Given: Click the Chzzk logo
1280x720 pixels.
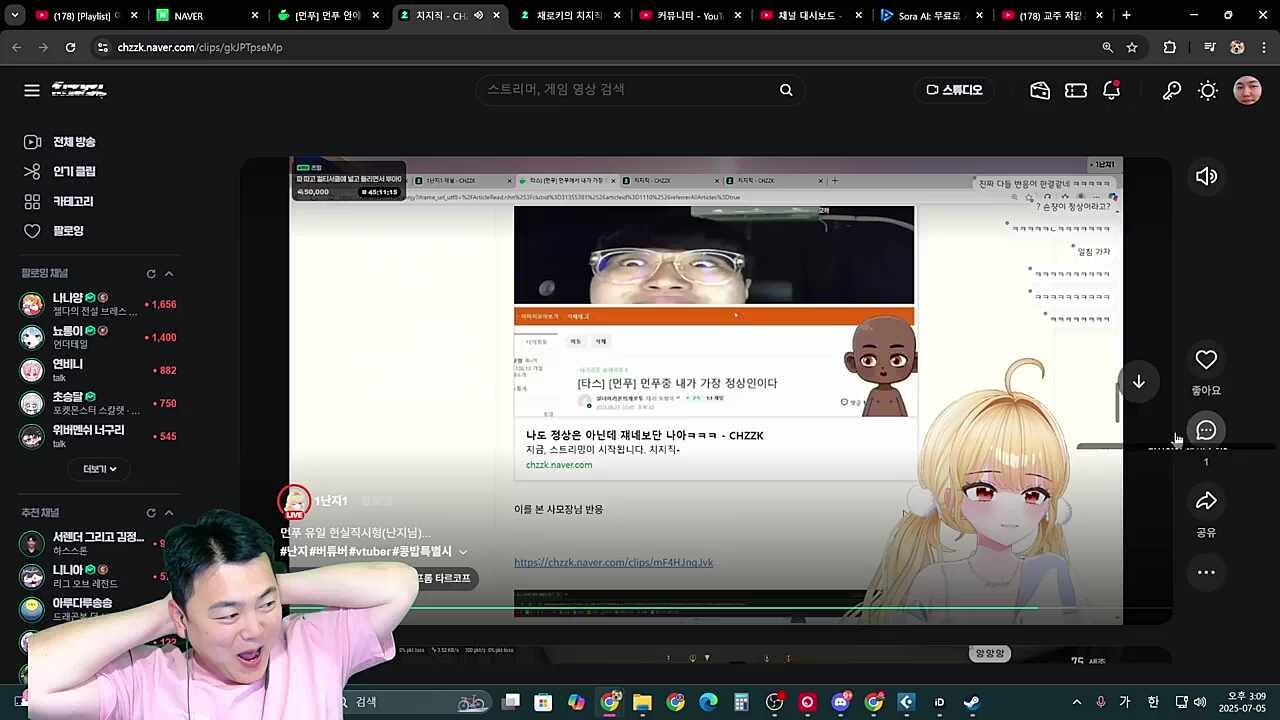Looking at the screenshot, I should 79,90.
